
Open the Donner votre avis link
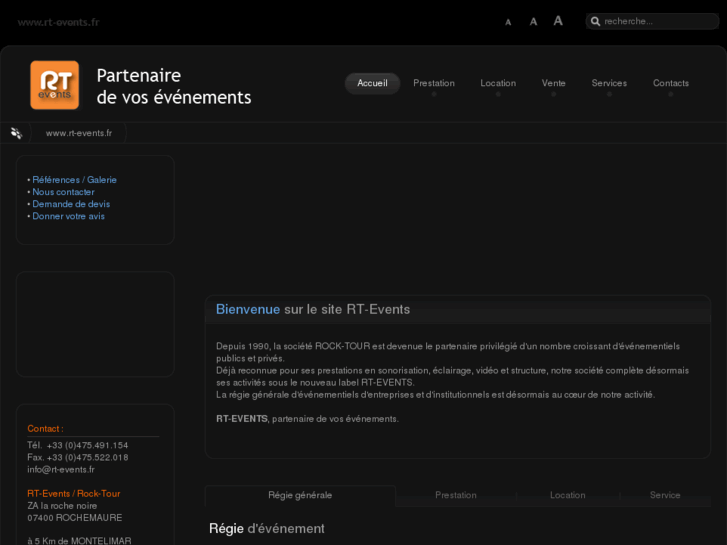pos(68,216)
